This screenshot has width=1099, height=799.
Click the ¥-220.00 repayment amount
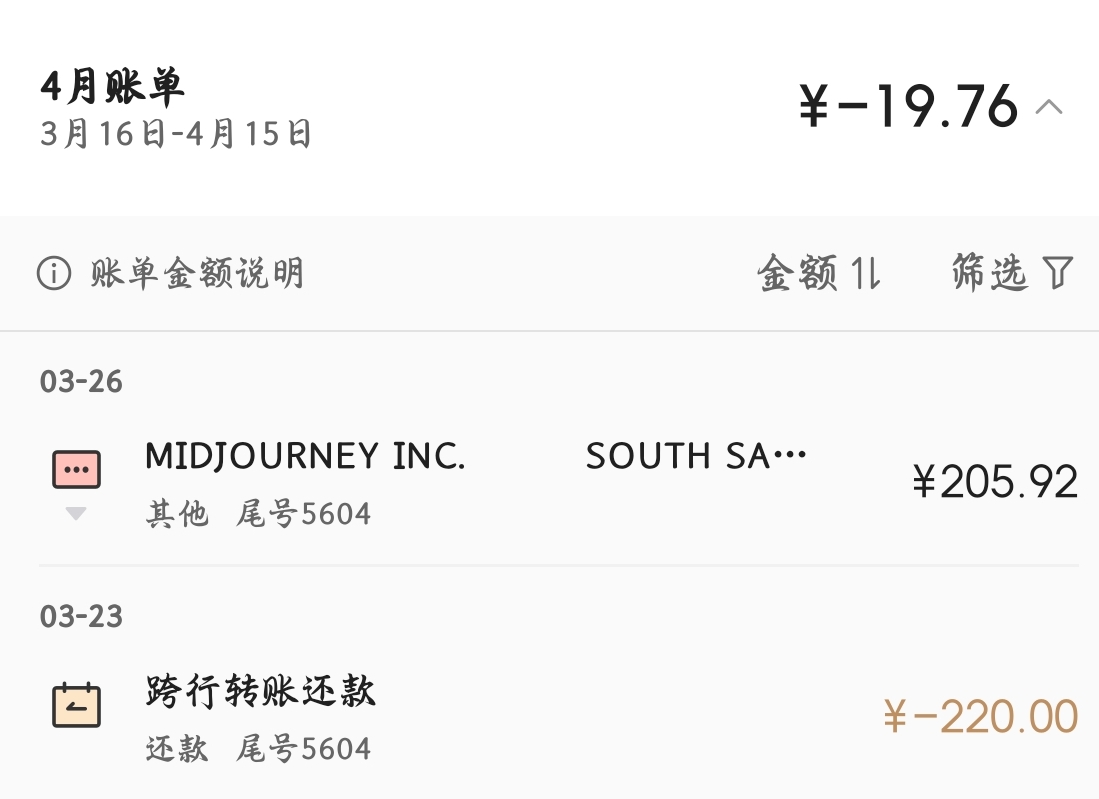click(981, 717)
